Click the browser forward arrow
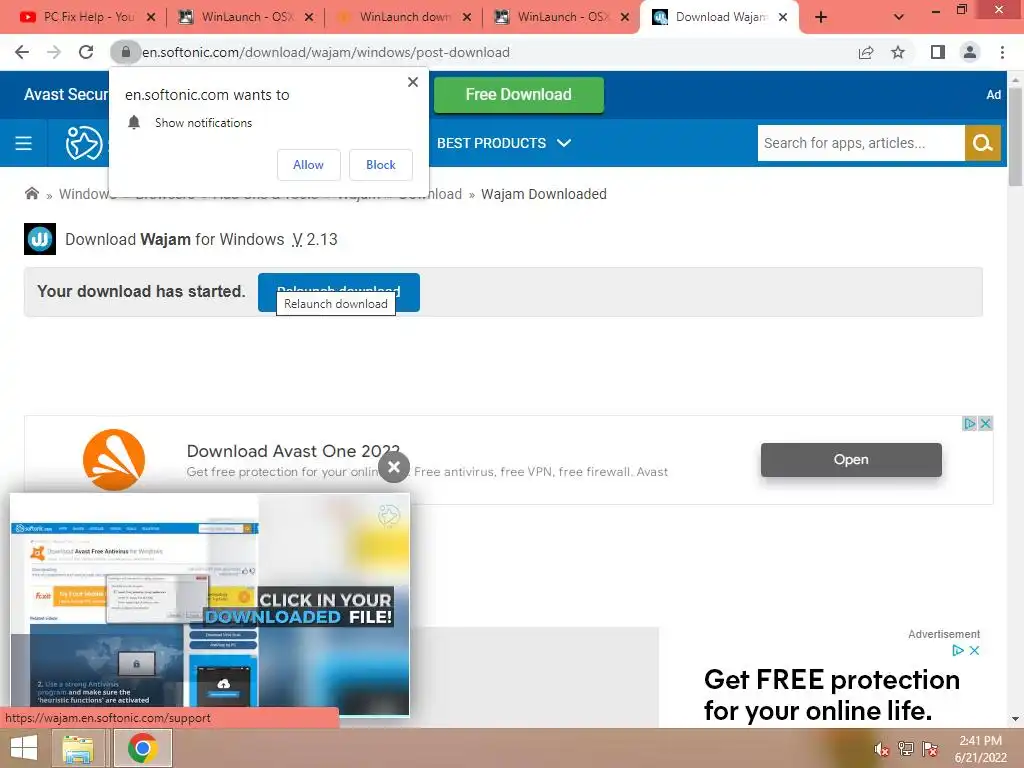Screen dimensions: 1024x768 tap(54, 52)
